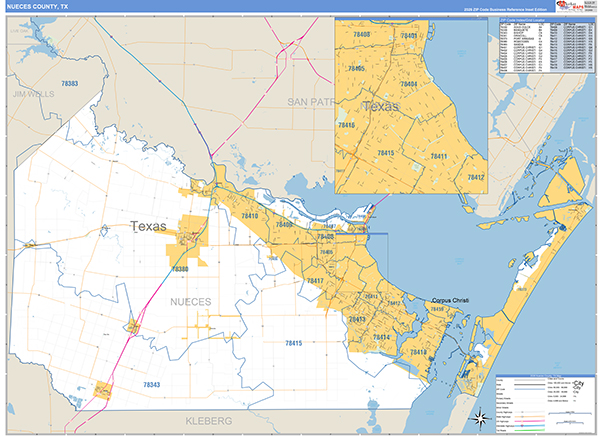This screenshot has width=600, height=436.
Task: Select the 78411 label in inset map
Action: [435, 156]
